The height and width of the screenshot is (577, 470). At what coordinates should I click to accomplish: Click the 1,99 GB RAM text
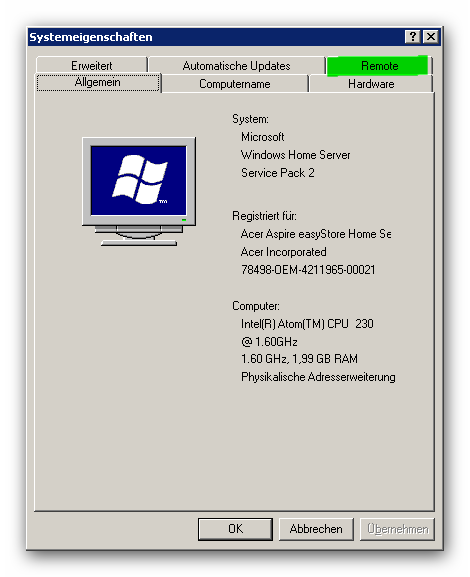click(325, 359)
